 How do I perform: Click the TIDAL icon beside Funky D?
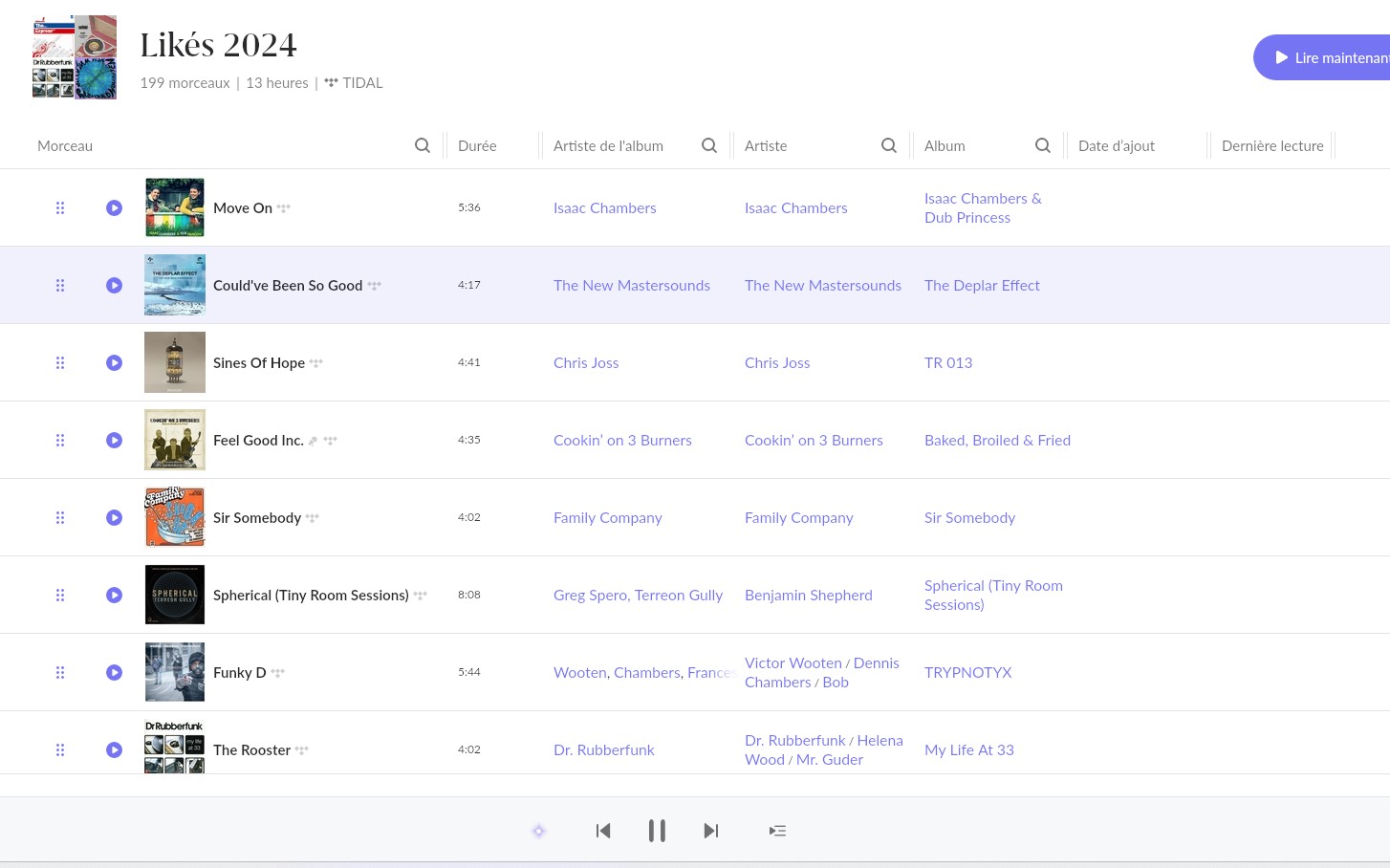(x=278, y=673)
